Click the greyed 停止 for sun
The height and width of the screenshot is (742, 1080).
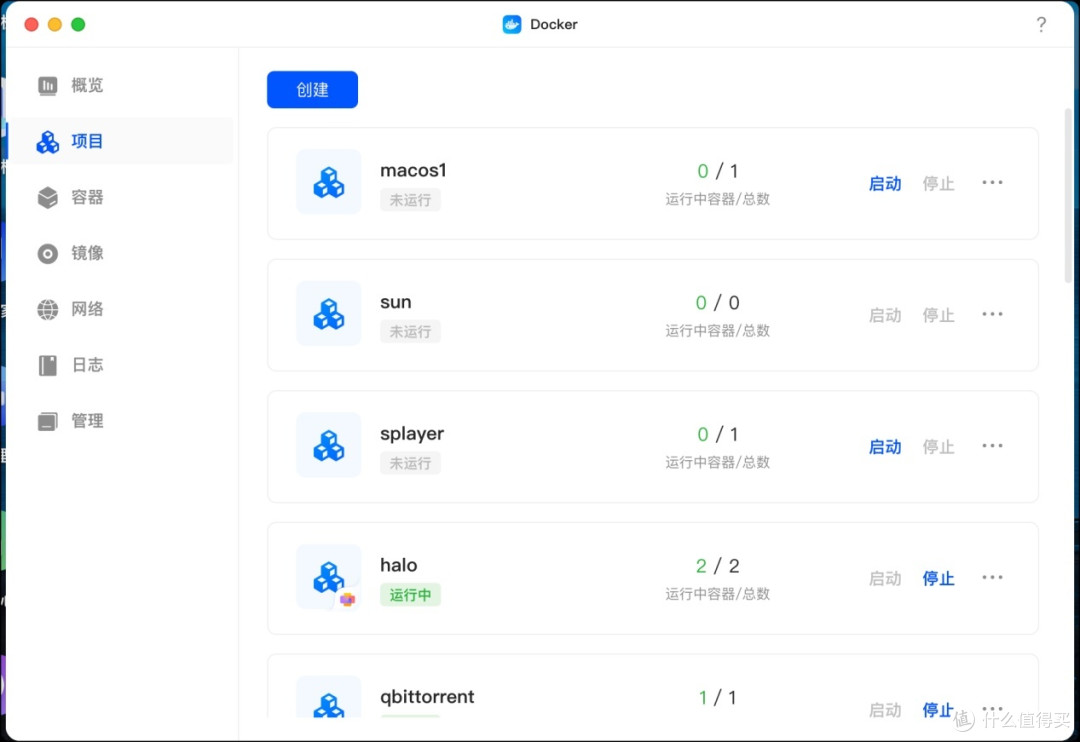coord(938,316)
